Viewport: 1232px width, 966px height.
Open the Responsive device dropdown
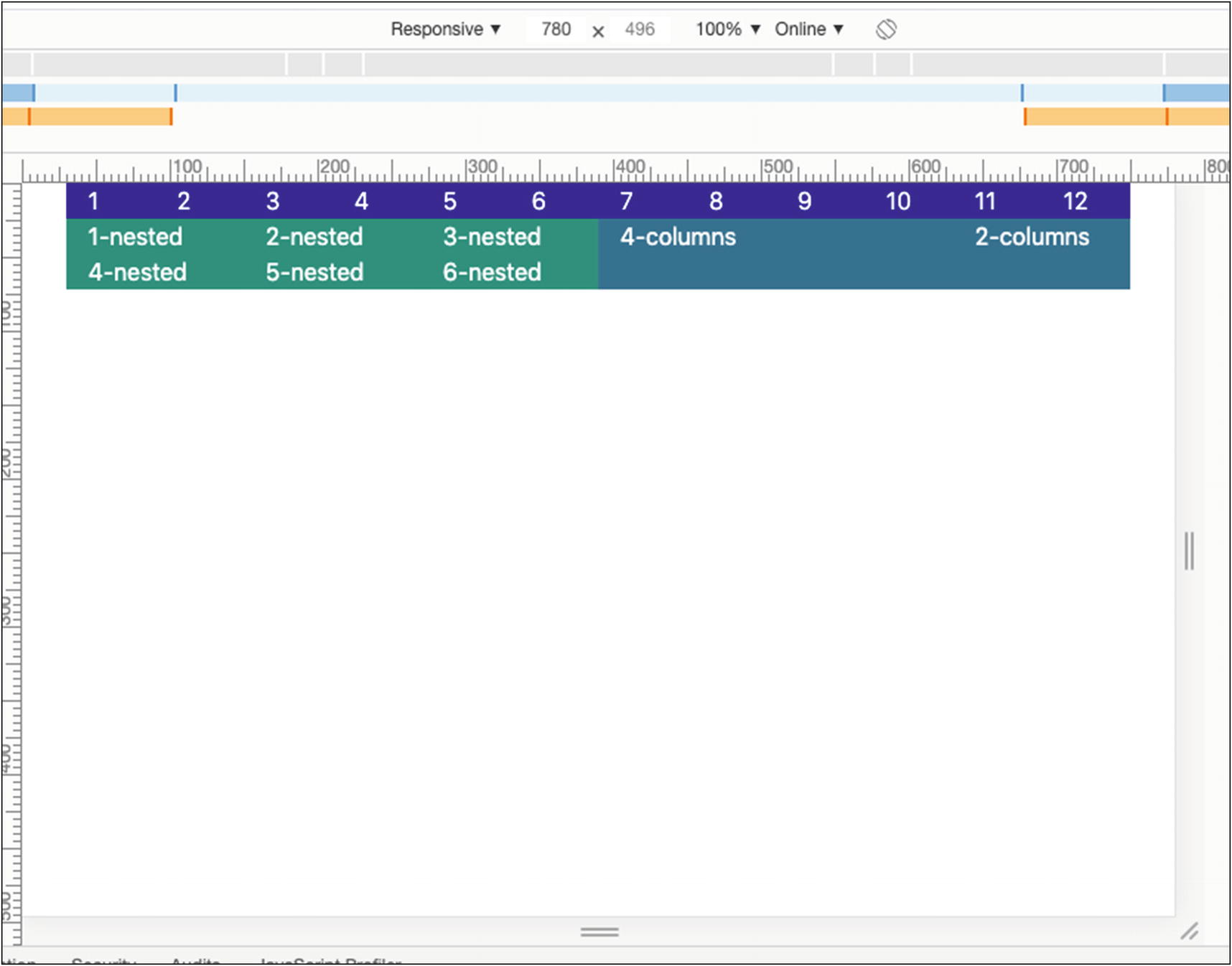445,29
